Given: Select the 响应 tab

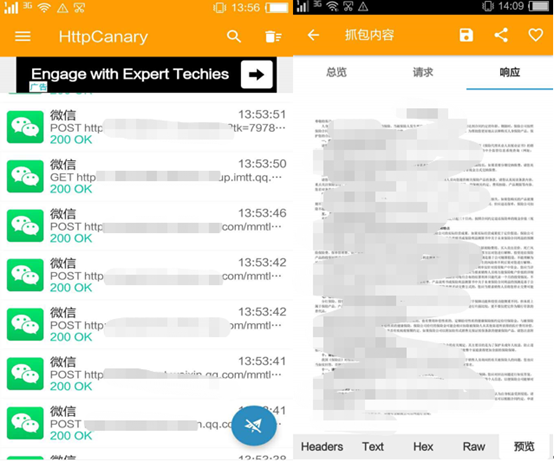Looking at the screenshot, I should coord(509,72).
